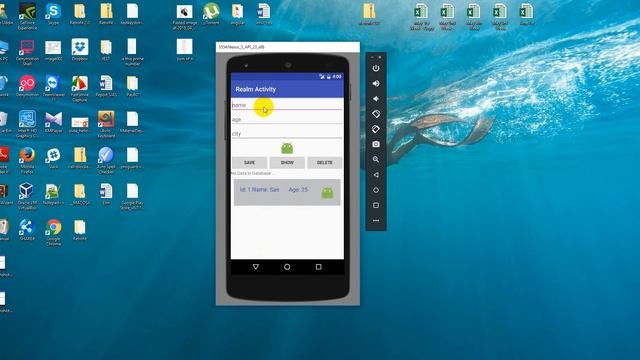640x360 pixels.
Task: Open FastStone Capture desktop shortcut
Action: point(80,89)
